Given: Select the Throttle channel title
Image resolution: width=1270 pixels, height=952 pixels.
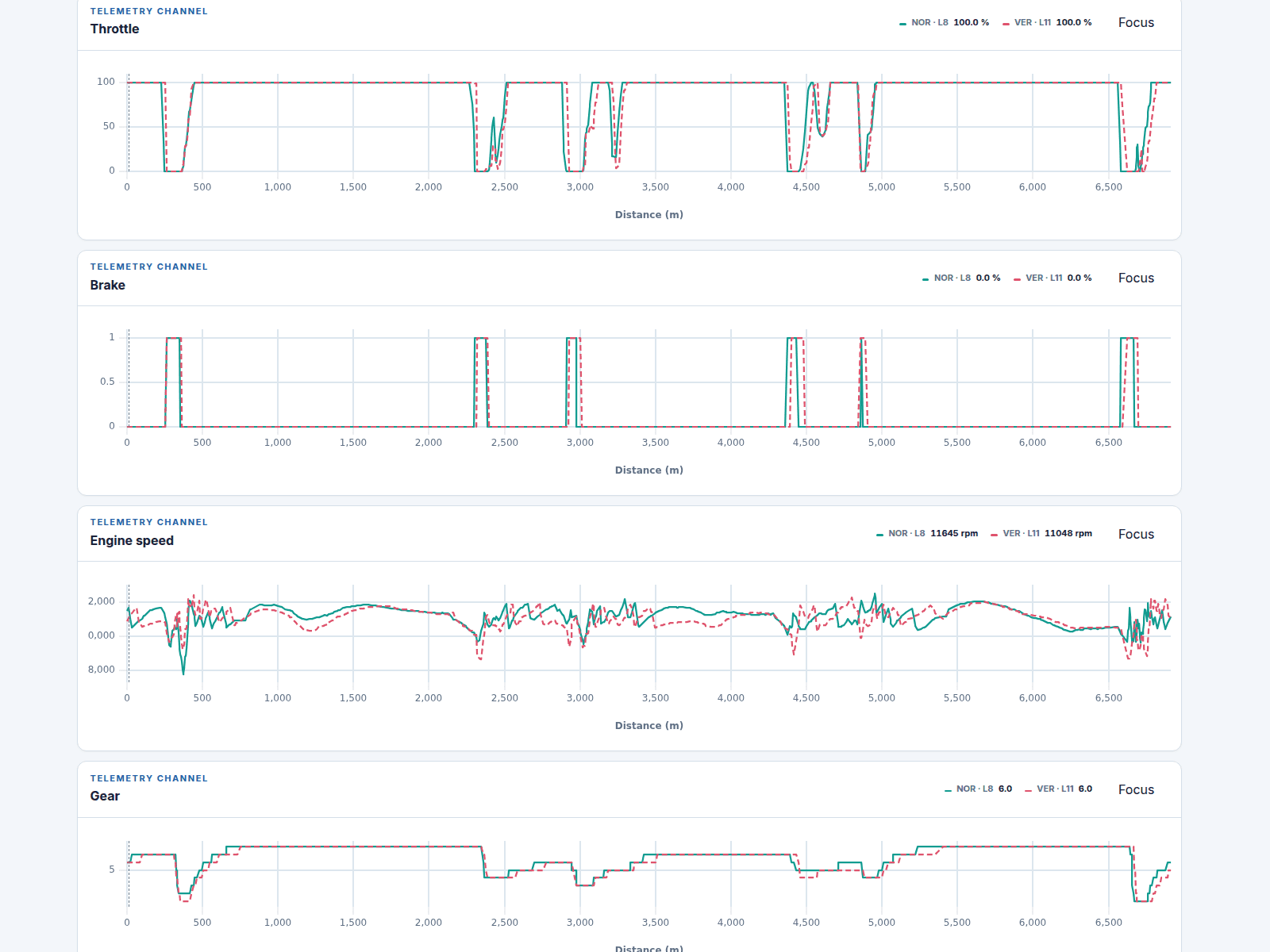Looking at the screenshot, I should [x=114, y=29].
